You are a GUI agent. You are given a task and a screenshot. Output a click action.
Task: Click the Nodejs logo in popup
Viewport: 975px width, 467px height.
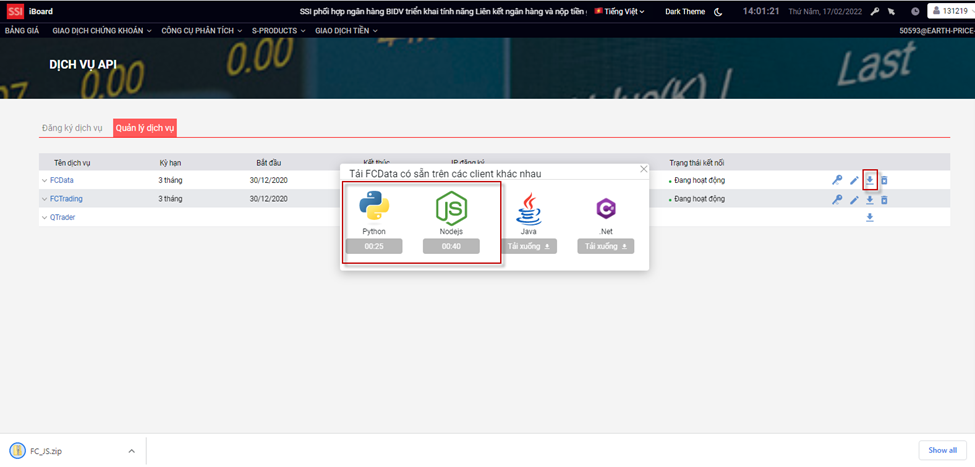point(451,208)
